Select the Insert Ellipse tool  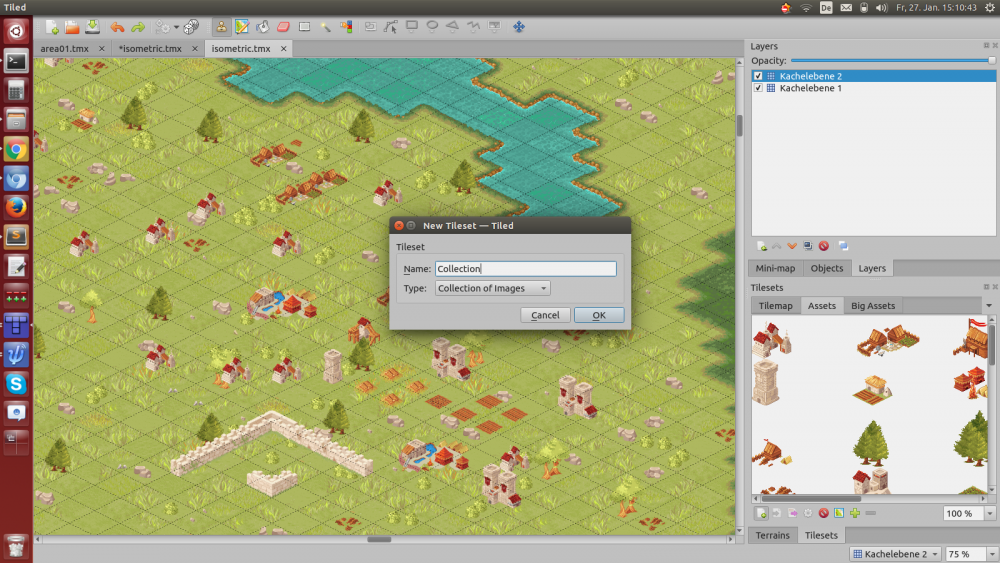(x=432, y=27)
